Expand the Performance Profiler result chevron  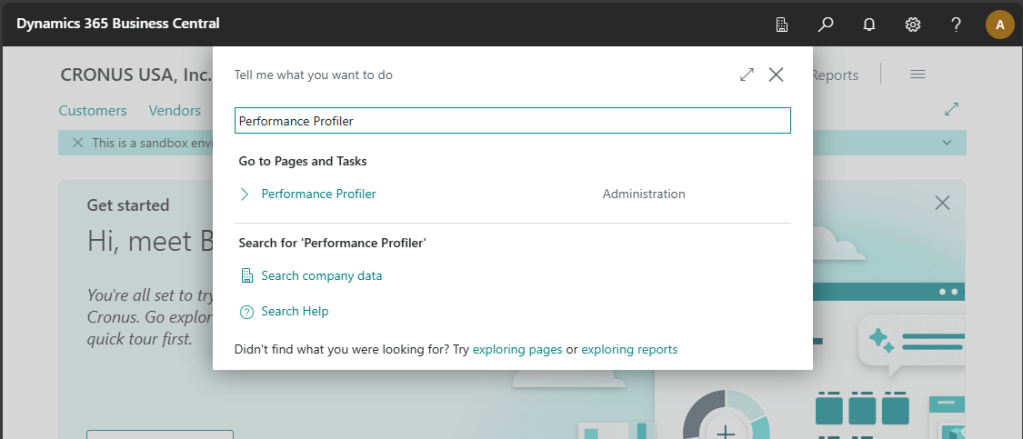pyautogui.click(x=245, y=194)
